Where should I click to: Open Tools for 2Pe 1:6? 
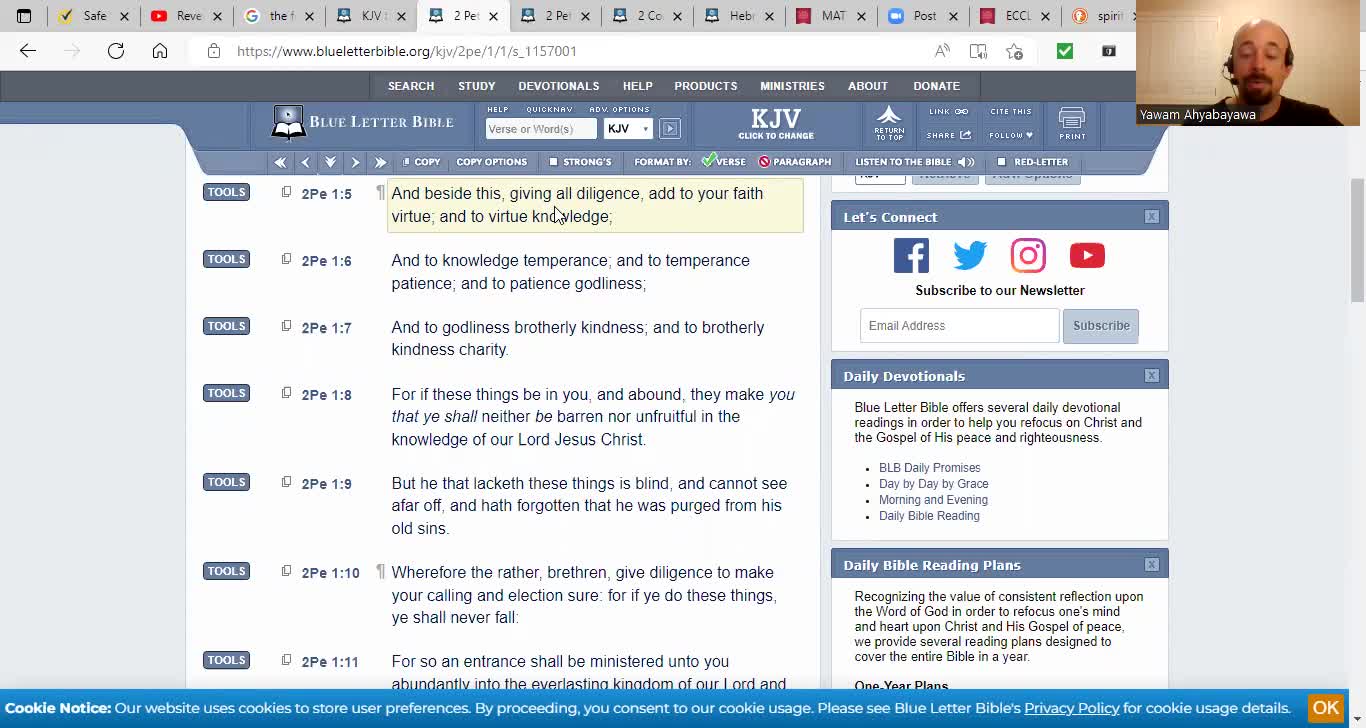tap(226, 259)
